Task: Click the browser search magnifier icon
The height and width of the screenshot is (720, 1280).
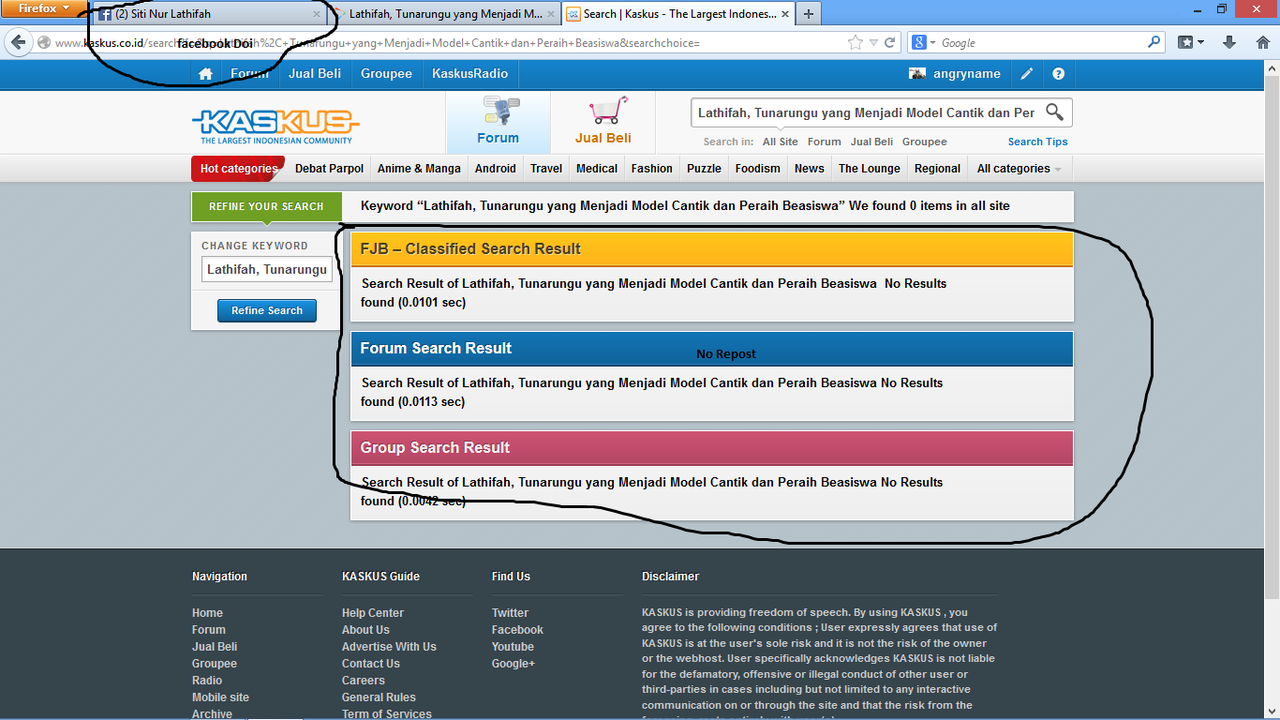Action: pyautogui.click(x=1154, y=43)
